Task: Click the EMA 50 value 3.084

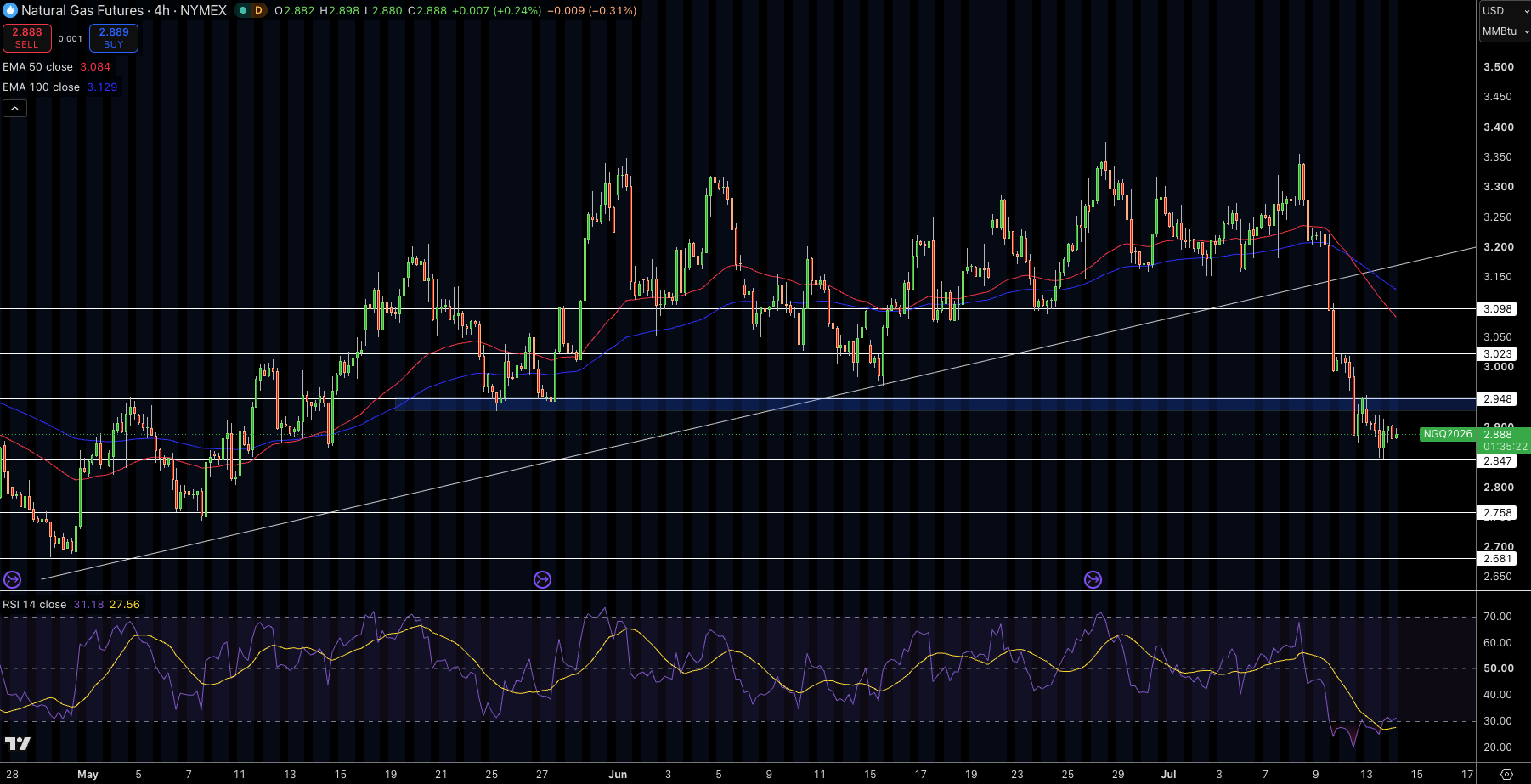Action: [x=95, y=66]
